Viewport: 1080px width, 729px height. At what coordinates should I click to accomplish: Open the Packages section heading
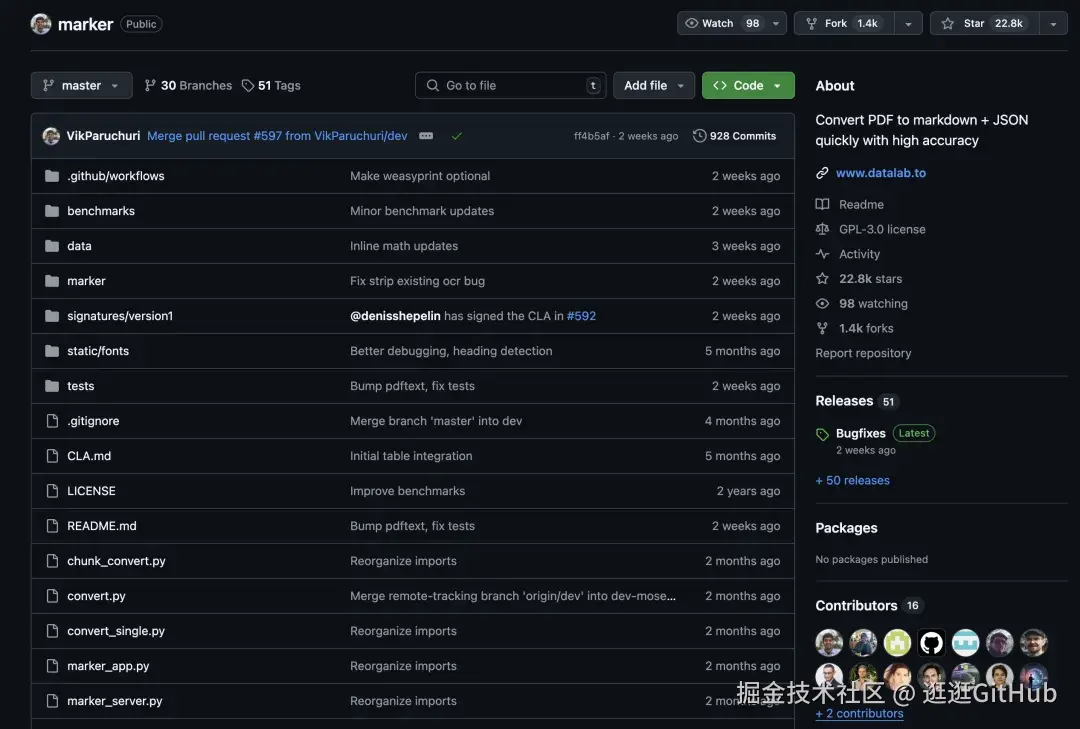coord(847,528)
